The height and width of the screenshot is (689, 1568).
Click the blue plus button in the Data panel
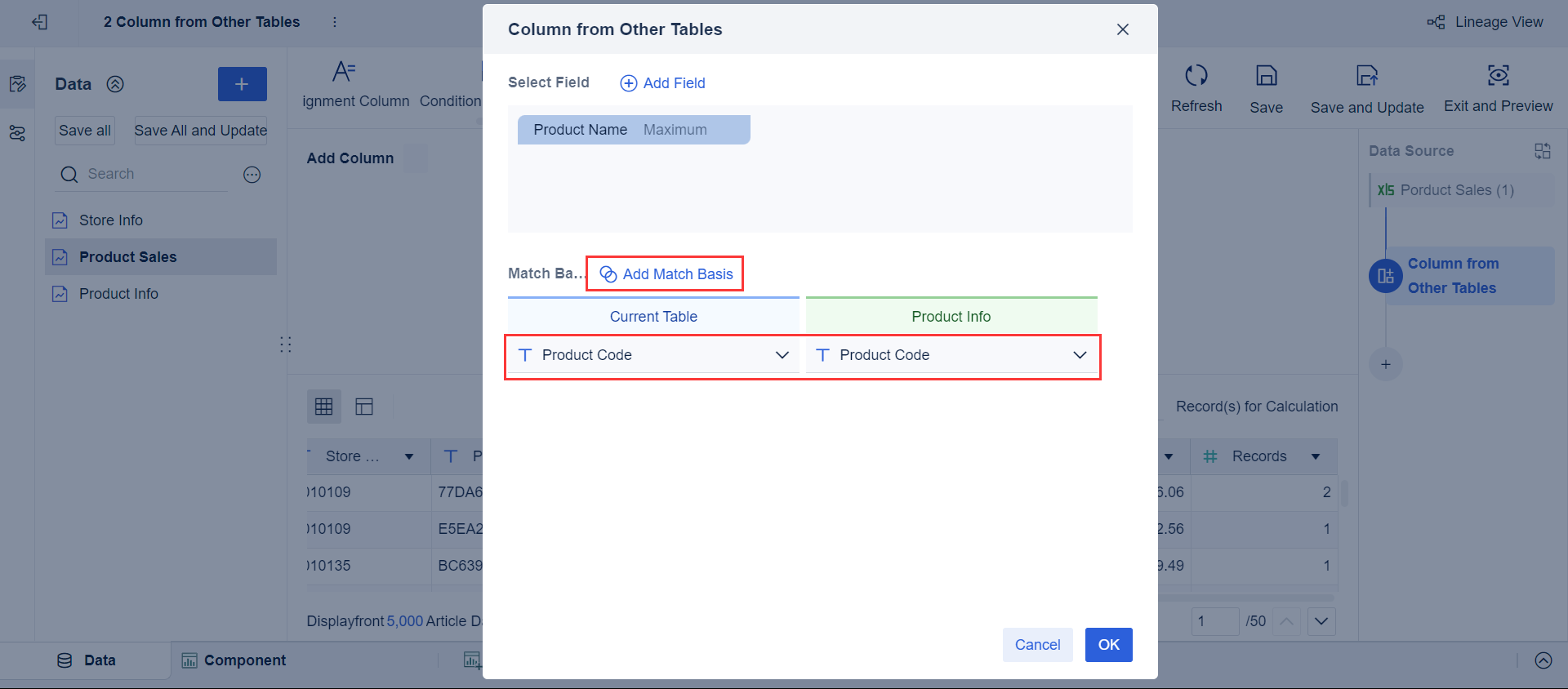click(x=242, y=84)
